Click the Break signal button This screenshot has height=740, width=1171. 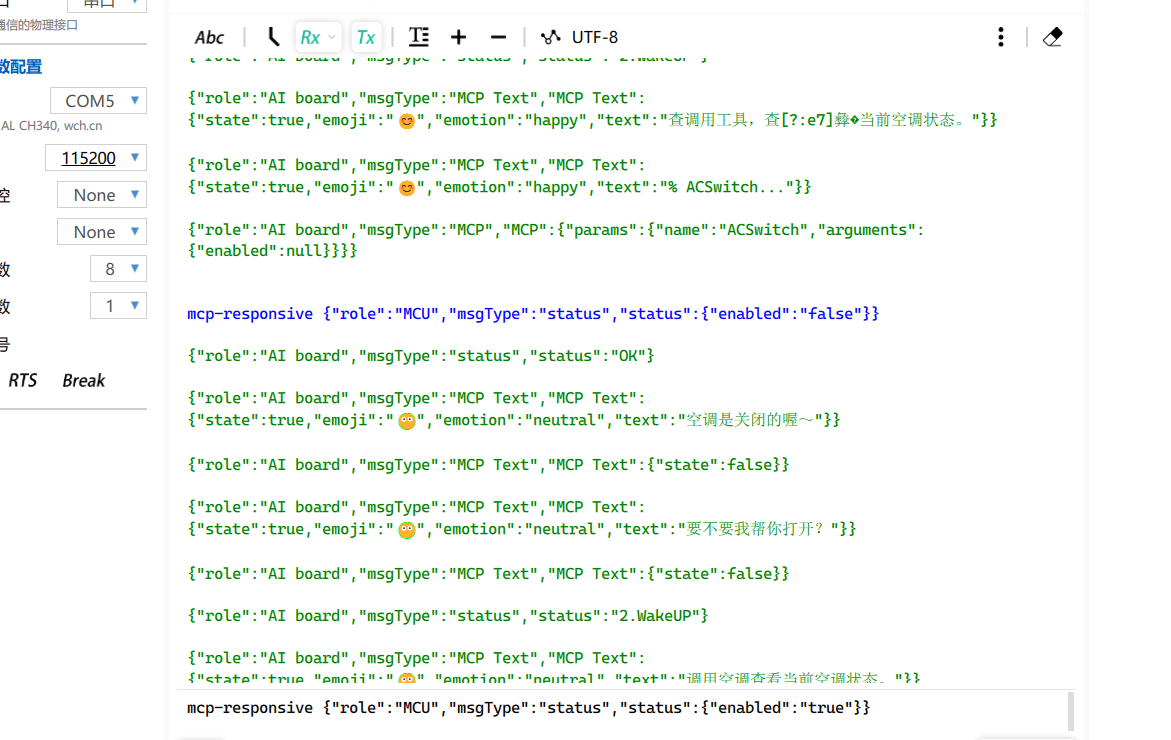[x=83, y=381]
